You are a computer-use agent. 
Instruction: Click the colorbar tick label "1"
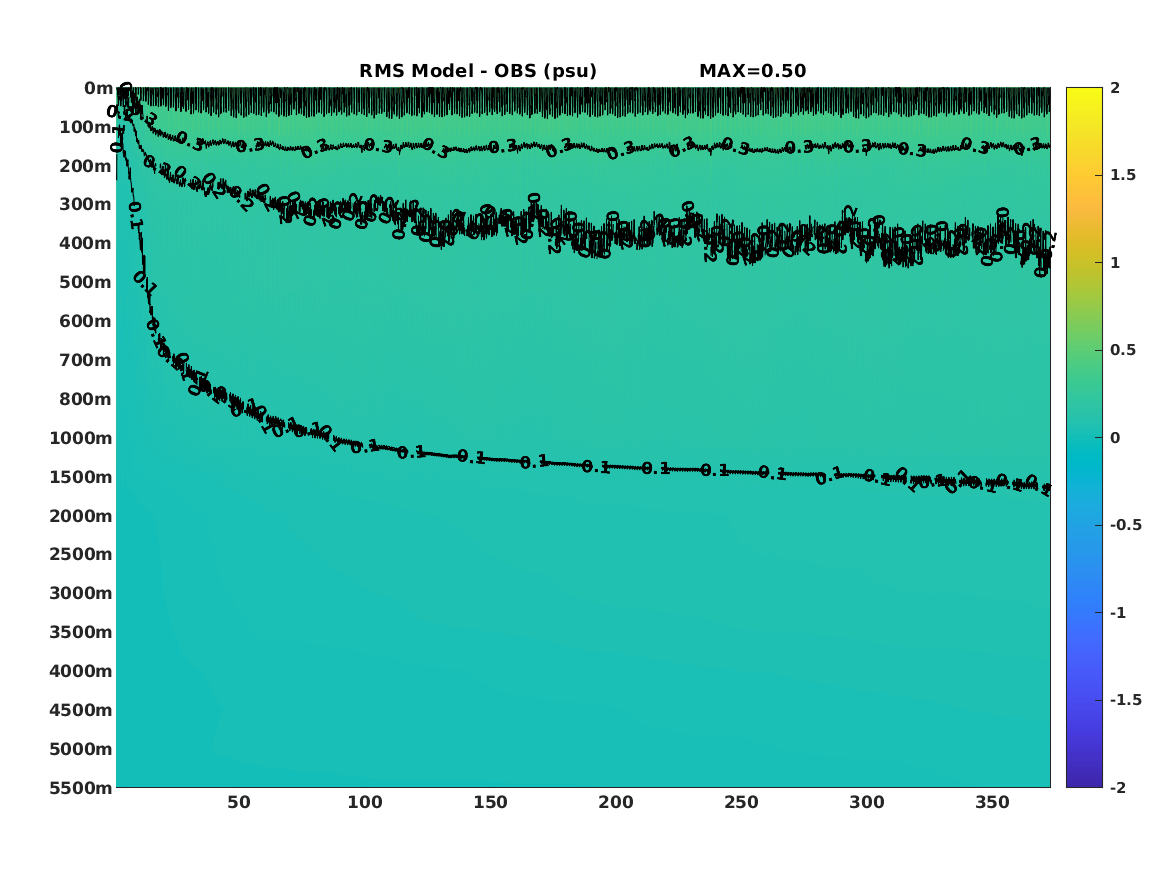(x=1115, y=263)
